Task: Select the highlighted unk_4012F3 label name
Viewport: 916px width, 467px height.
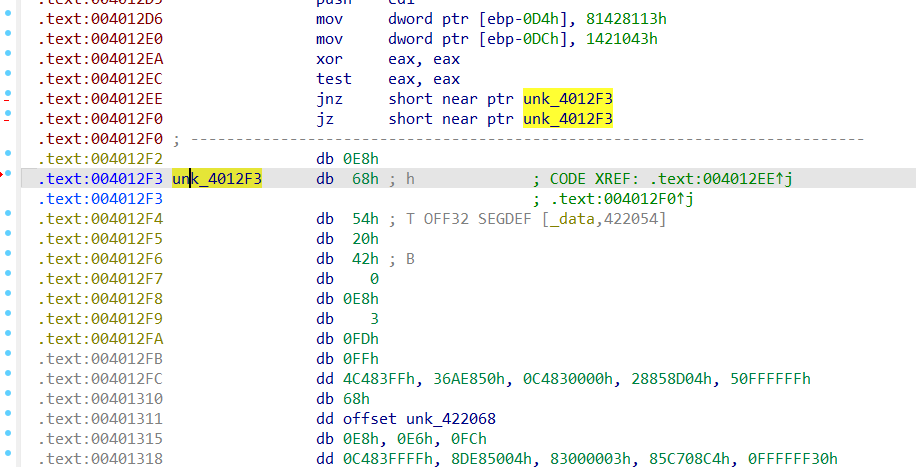Action: click(217, 179)
